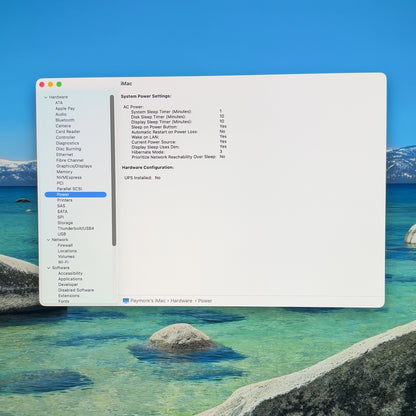Open Applications under Software

point(70,279)
